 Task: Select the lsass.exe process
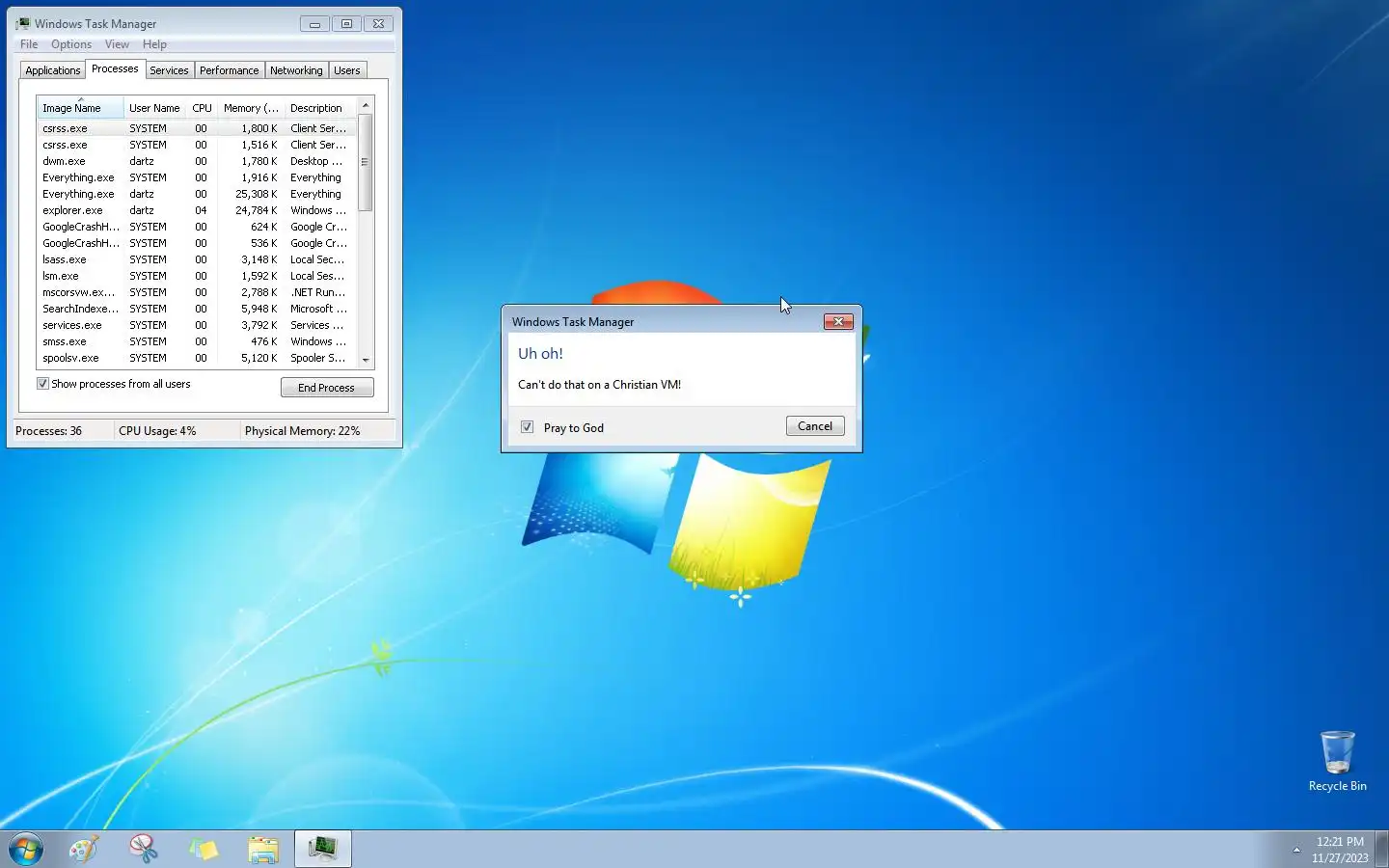click(197, 259)
